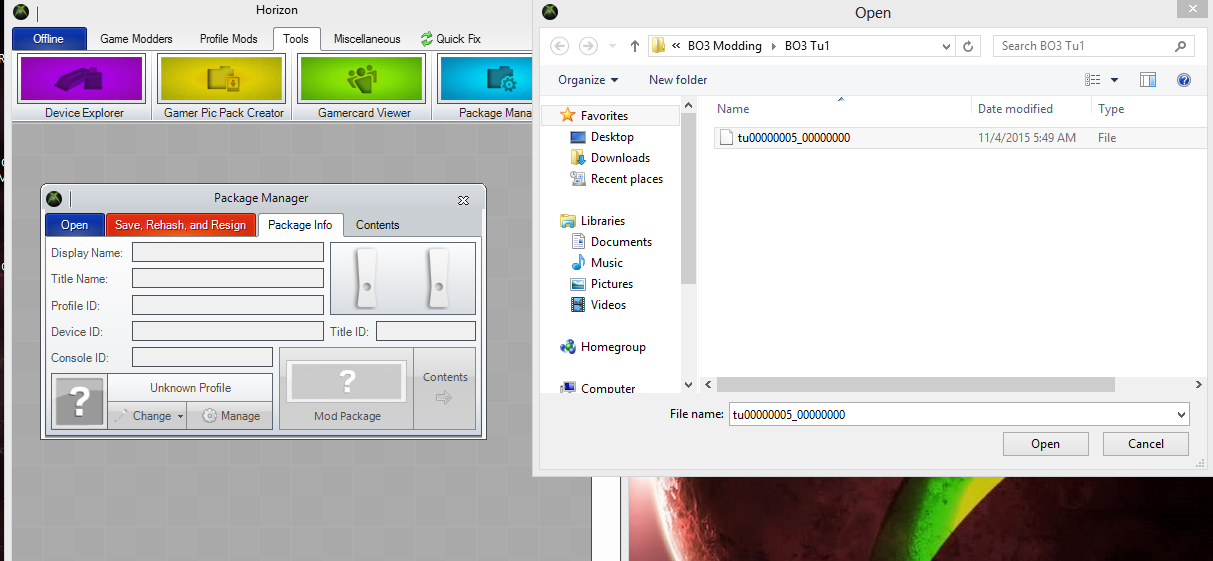This screenshot has height=561, width=1213.
Task: Click Package Manager window Xbox logo icon
Action: pyautogui.click(x=54, y=198)
